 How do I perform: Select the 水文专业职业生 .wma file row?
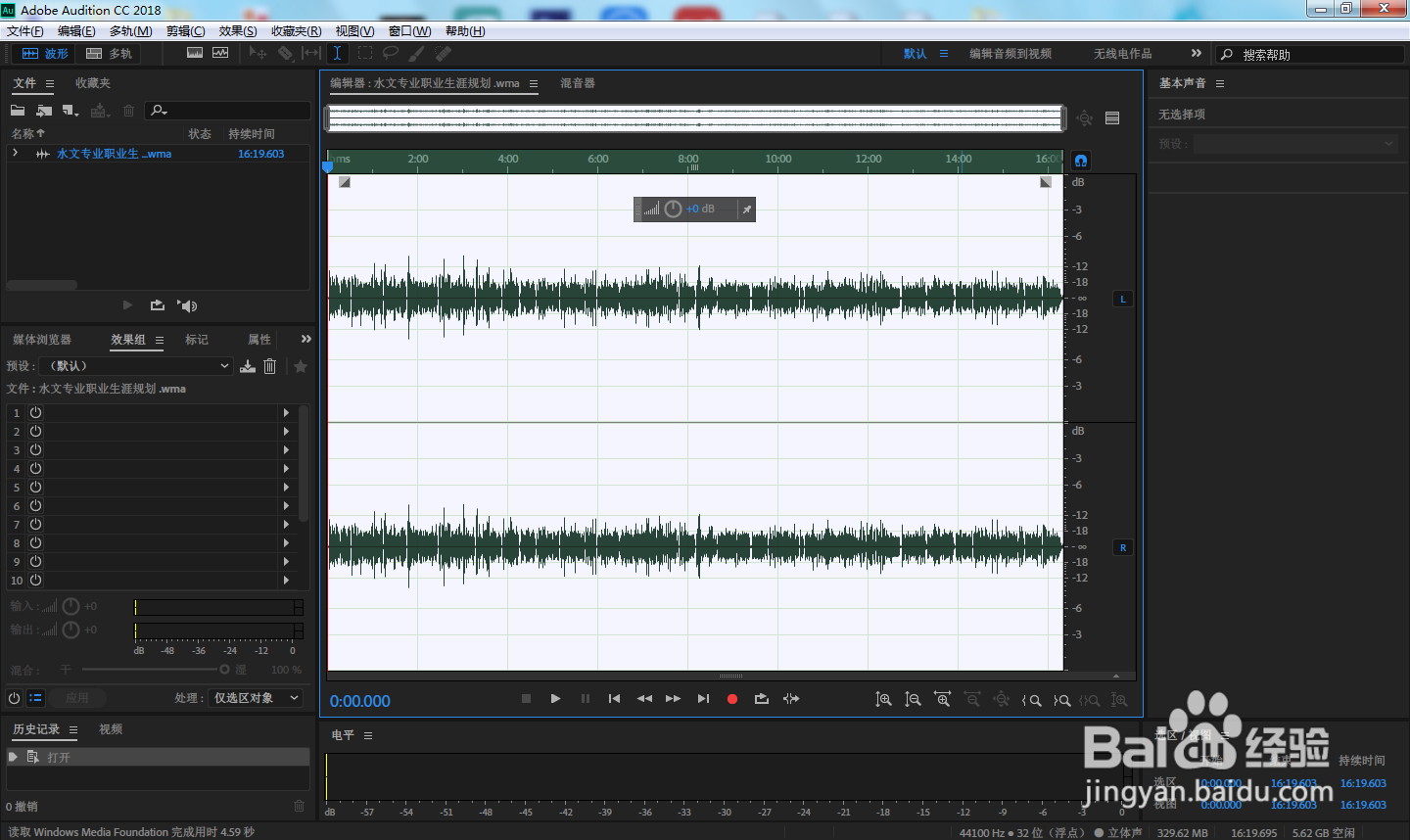[159, 154]
